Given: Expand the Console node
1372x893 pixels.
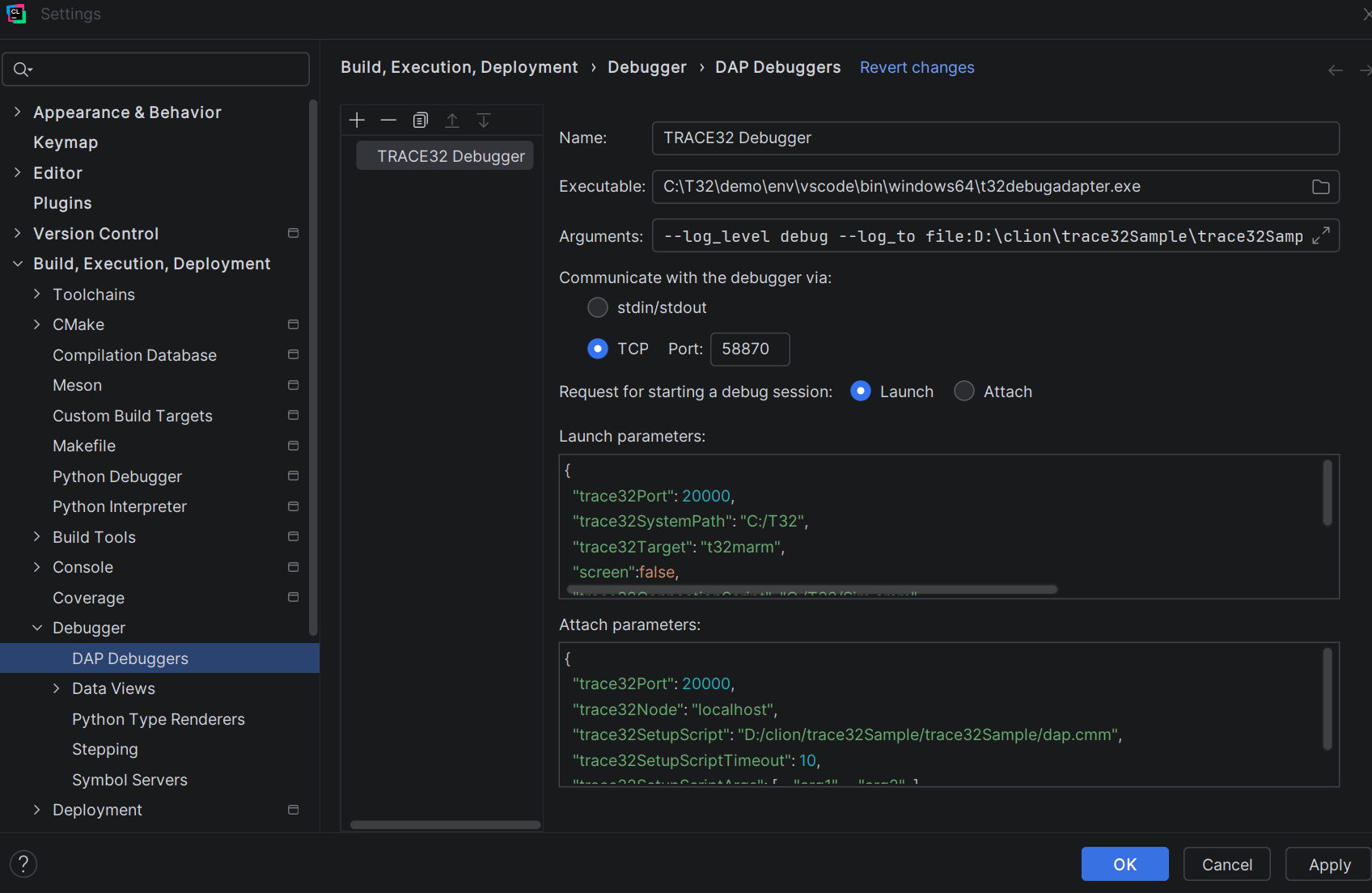Looking at the screenshot, I should (x=36, y=567).
